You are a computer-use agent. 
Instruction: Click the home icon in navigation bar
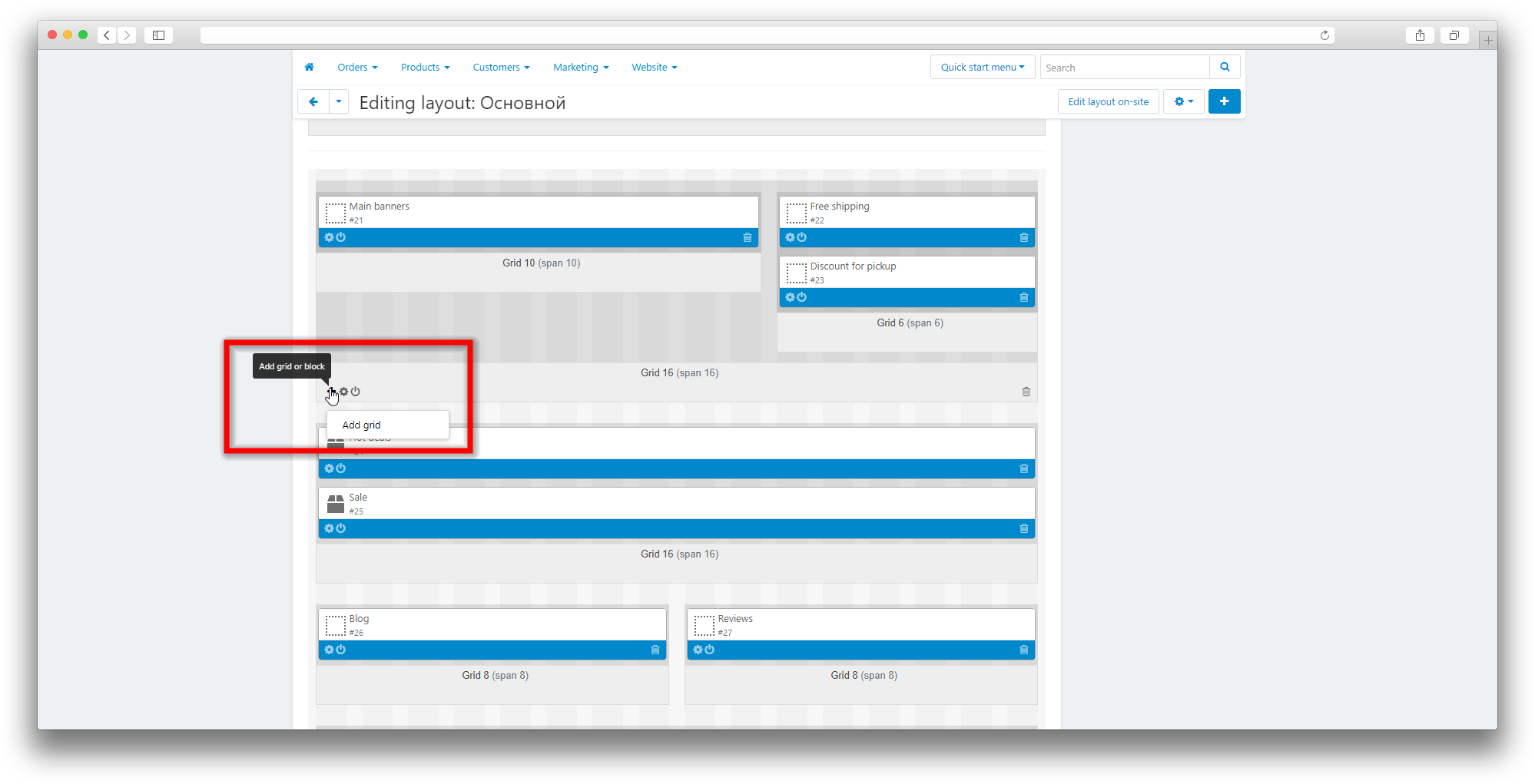coord(310,68)
